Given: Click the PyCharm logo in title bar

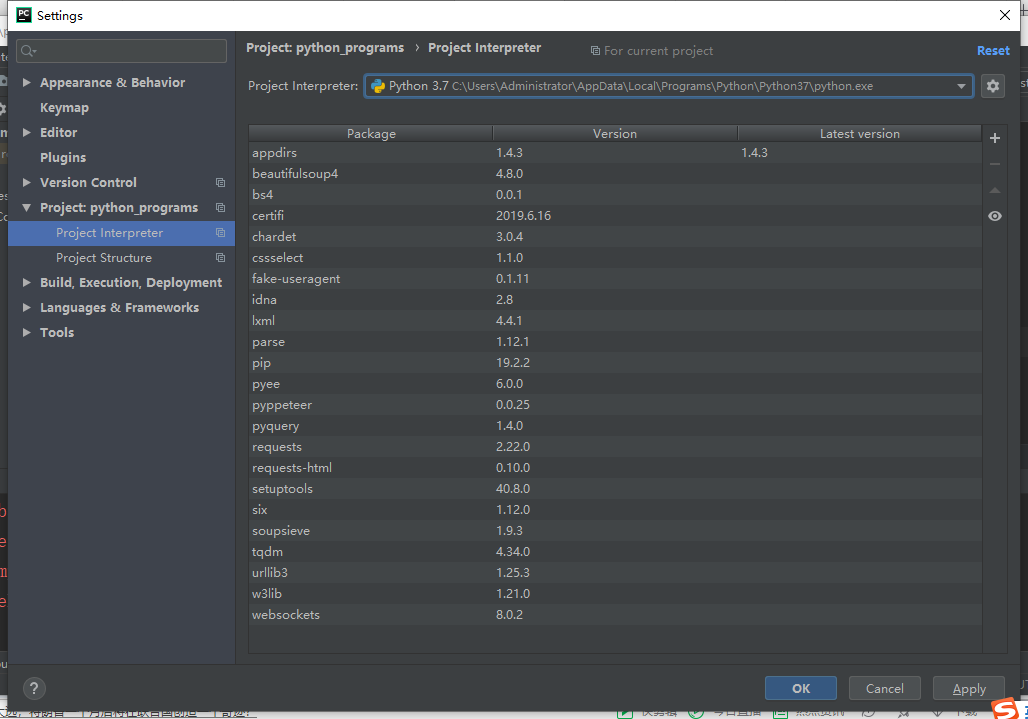Looking at the screenshot, I should 24,15.
